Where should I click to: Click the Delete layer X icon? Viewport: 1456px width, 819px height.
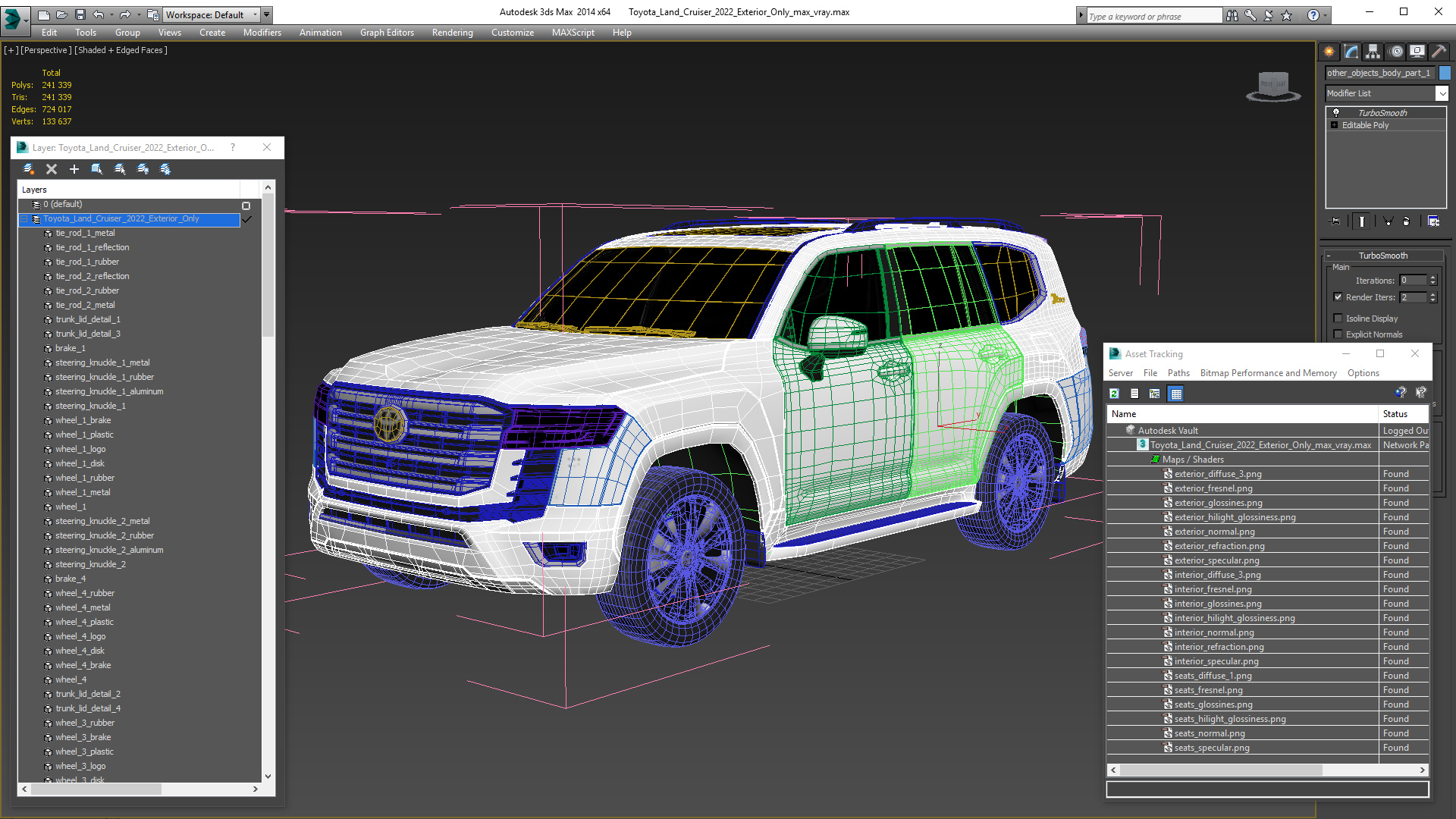click(52, 169)
